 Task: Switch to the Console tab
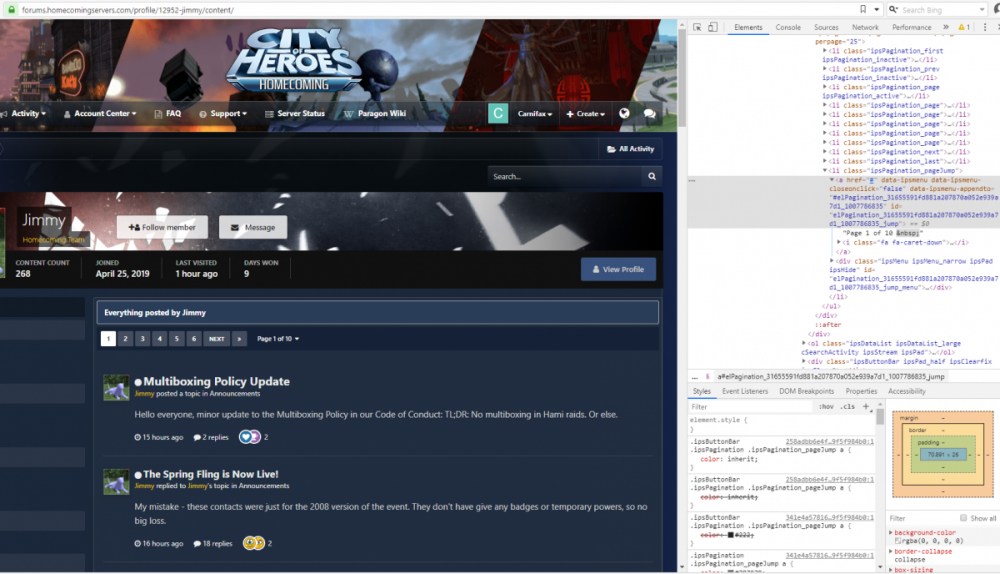click(788, 27)
